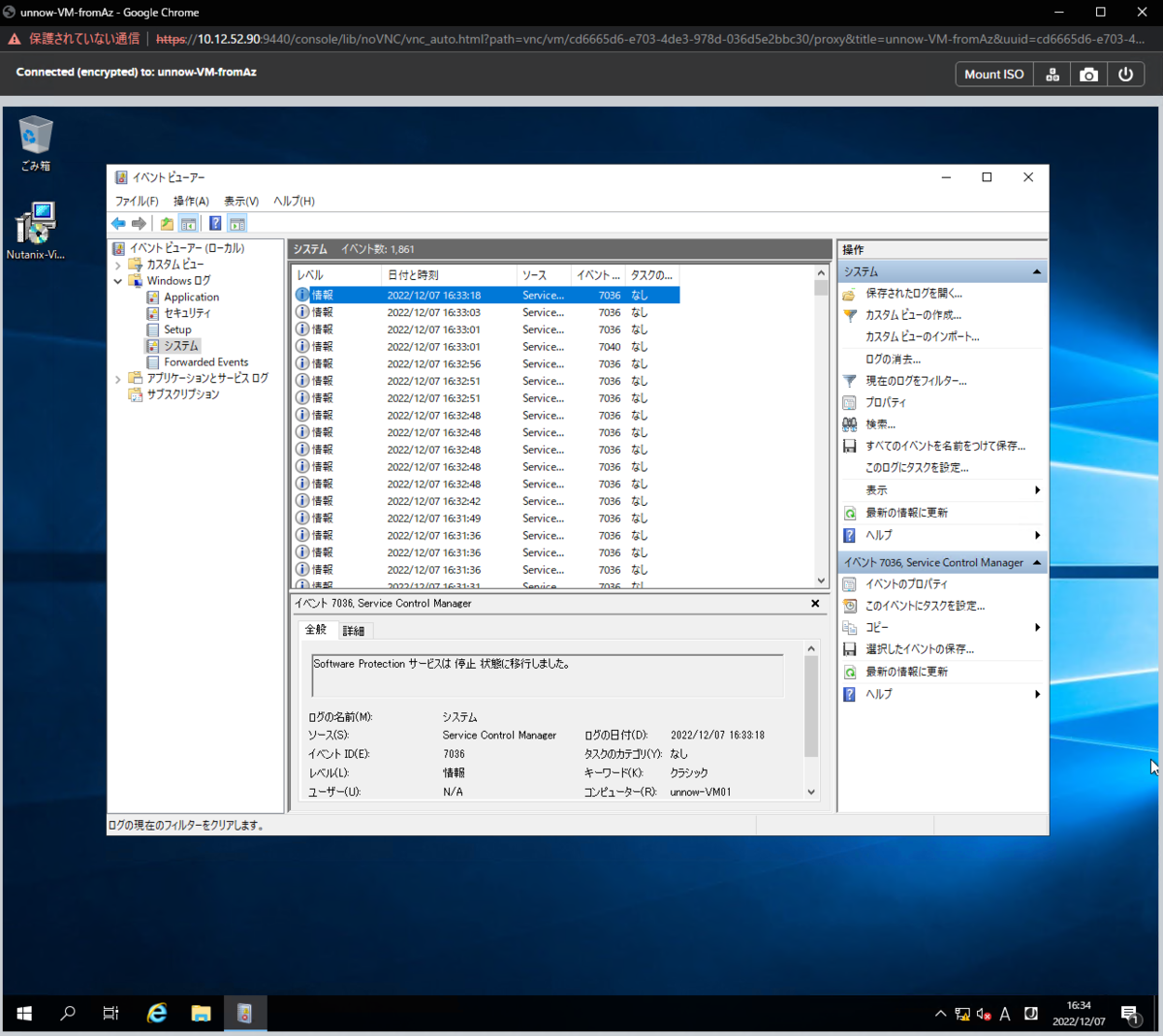This screenshot has height=1036, width=1163.
Task: Open ヘルプ(H) menu
Action: pos(294,202)
